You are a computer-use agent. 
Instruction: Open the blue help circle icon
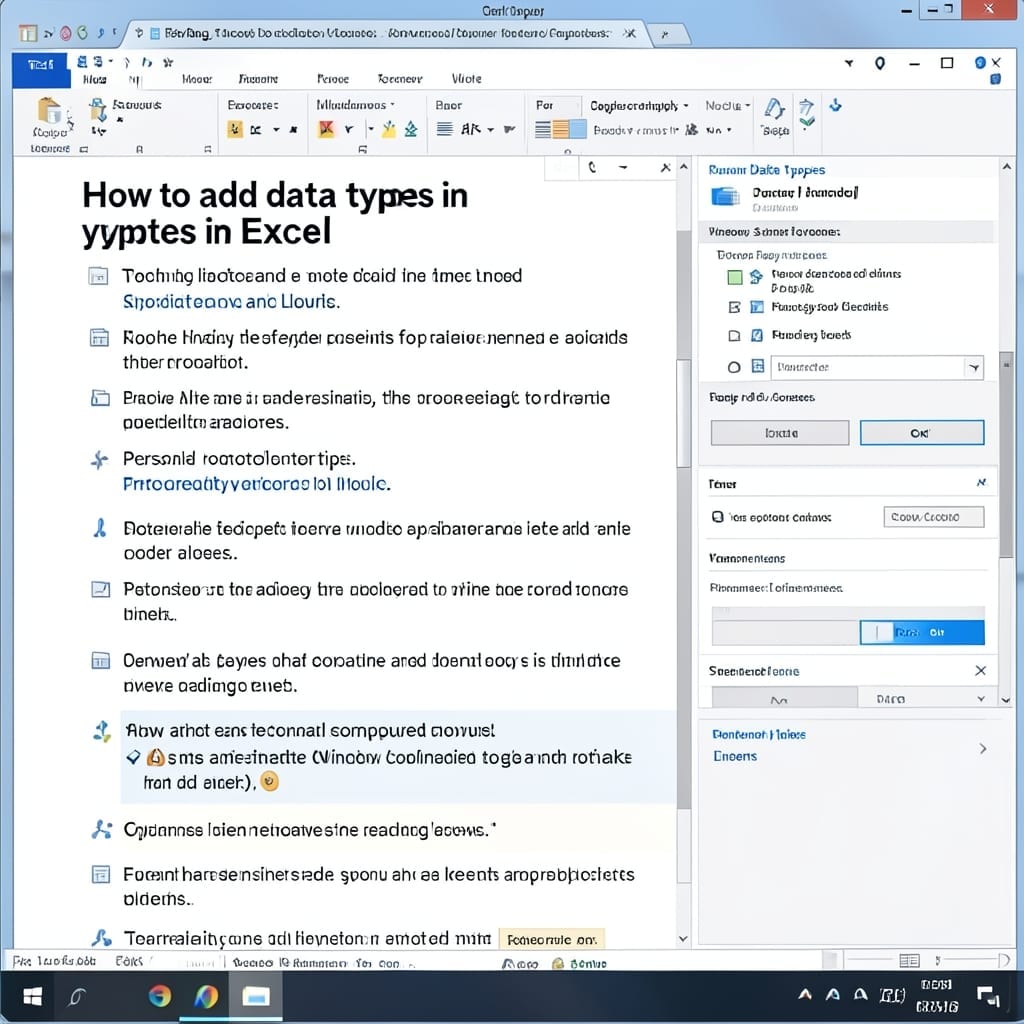point(980,63)
